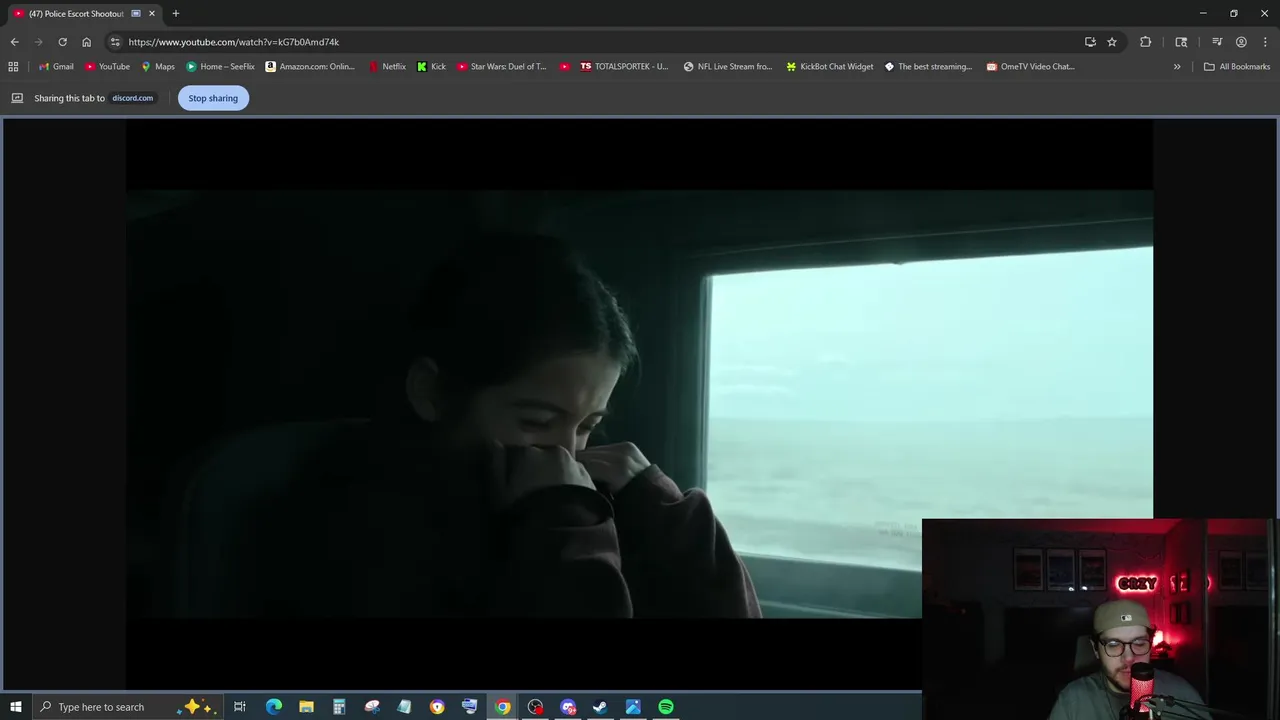The image size is (1280, 720).
Task: Switch to Google Chrome on taskbar
Action: [502, 707]
